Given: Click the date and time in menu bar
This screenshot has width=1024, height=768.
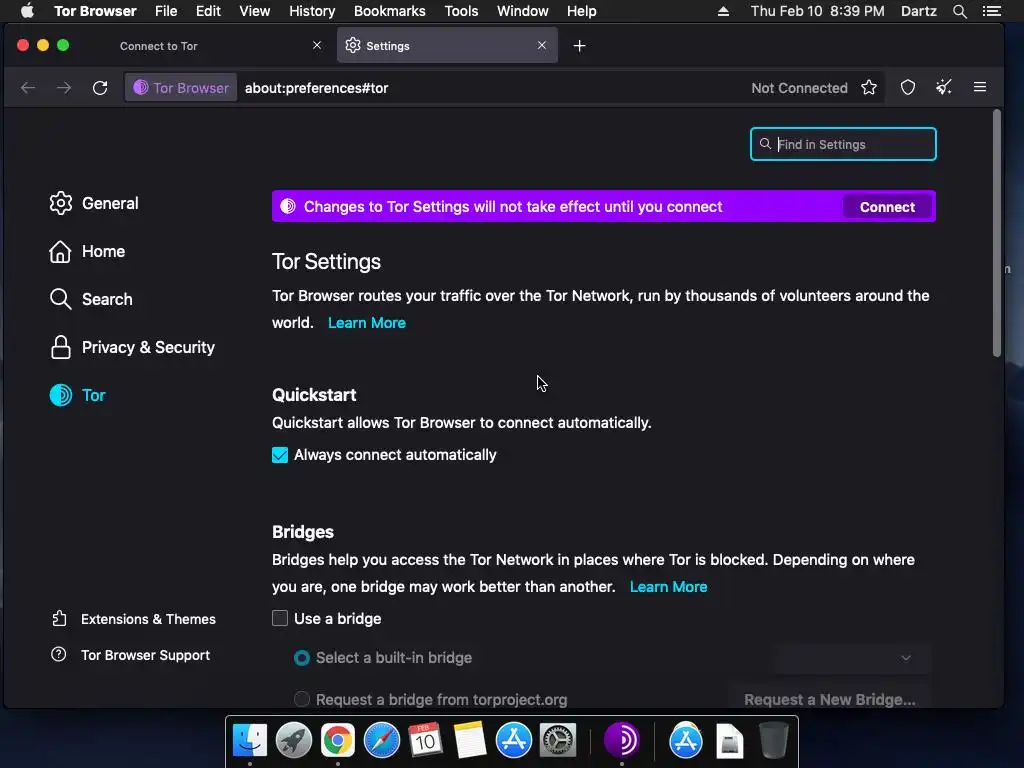Looking at the screenshot, I should point(817,11).
